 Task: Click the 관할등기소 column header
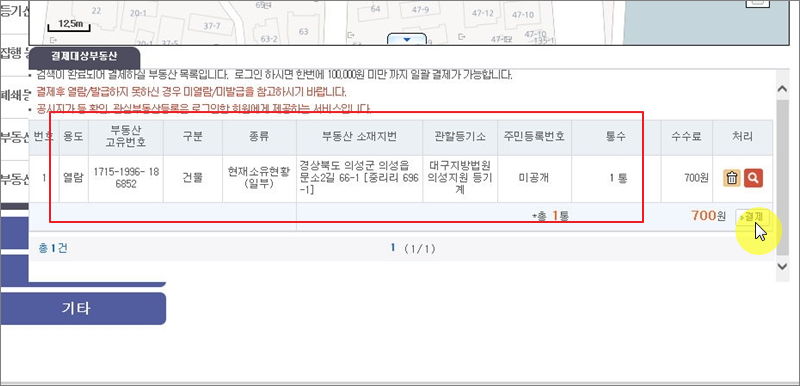click(x=460, y=137)
